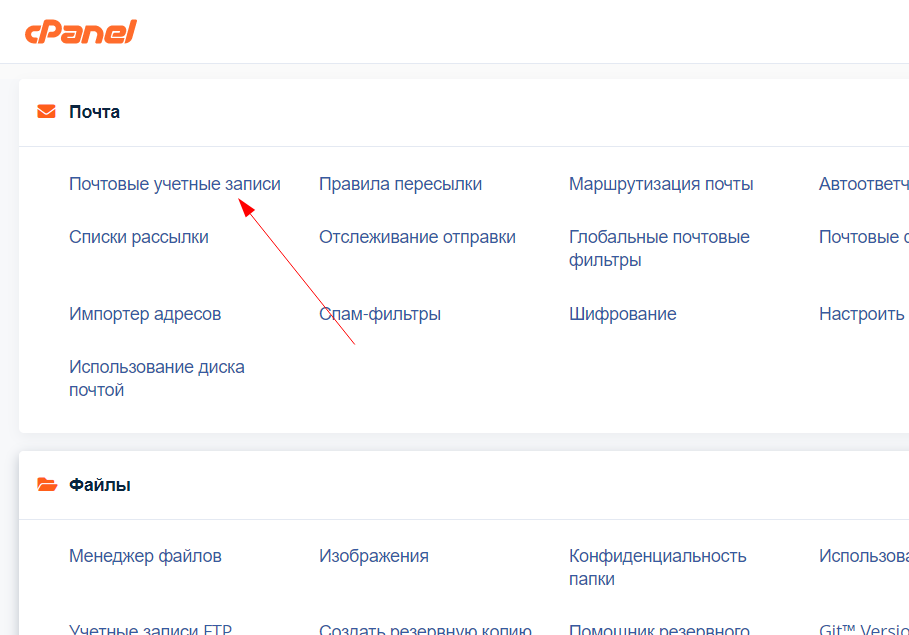This screenshot has height=635, width=909.
Task: Collapse the Почта section header
Action: 95,112
